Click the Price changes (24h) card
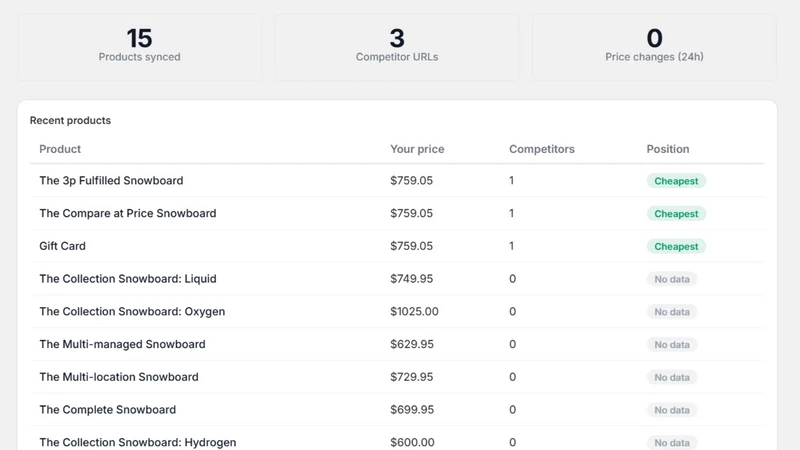This screenshot has width=800, height=450. pos(655,47)
